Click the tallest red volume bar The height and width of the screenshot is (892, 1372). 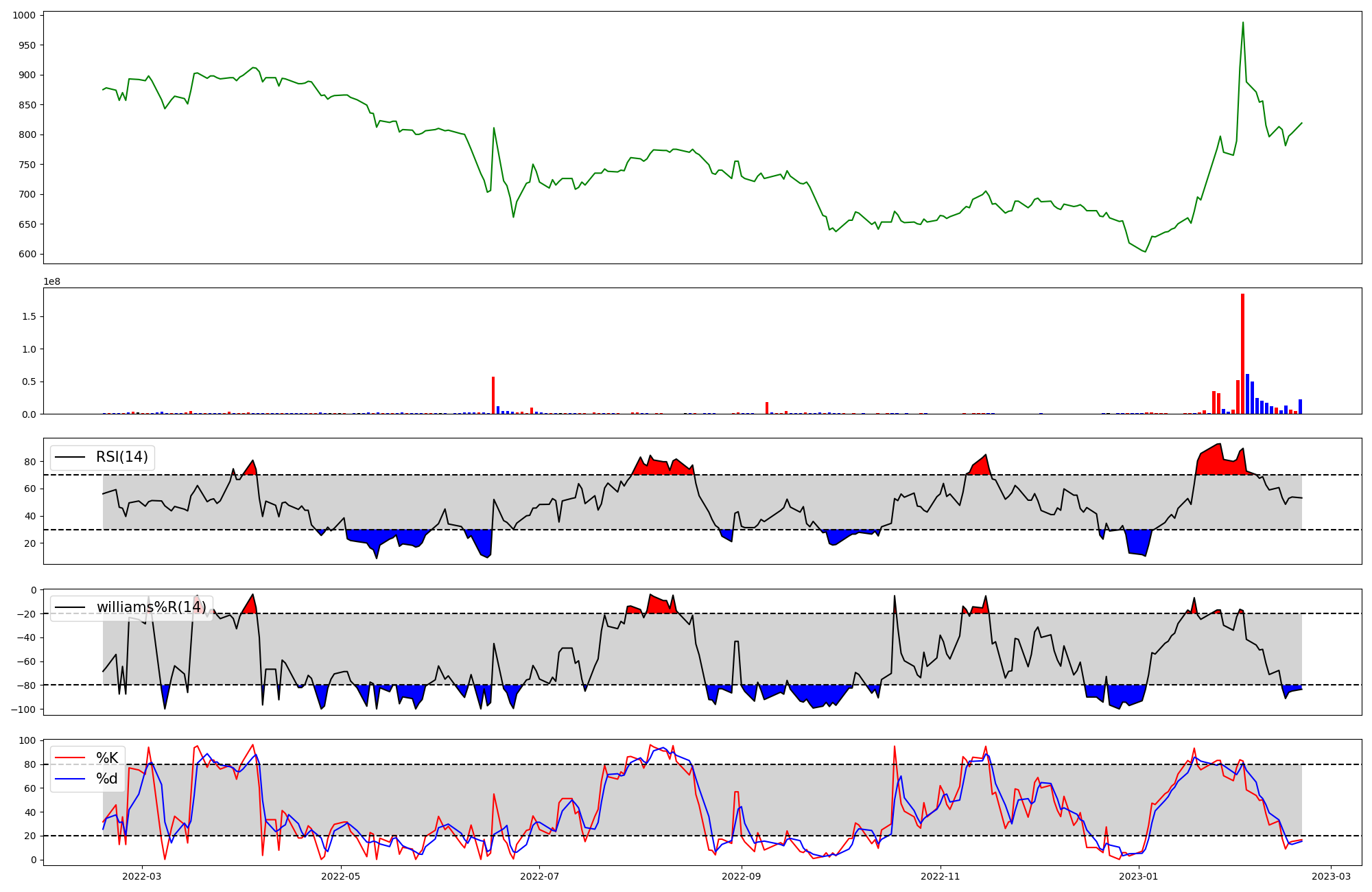(x=1242, y=353)
